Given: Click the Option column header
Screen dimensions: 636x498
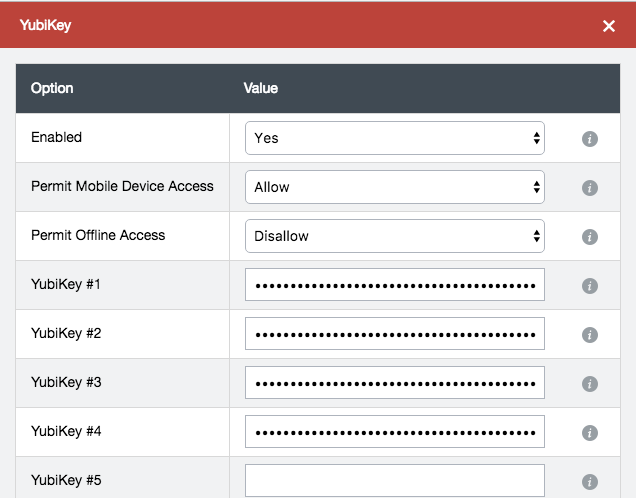Looking at the screenshot, I should click(52, 88).
